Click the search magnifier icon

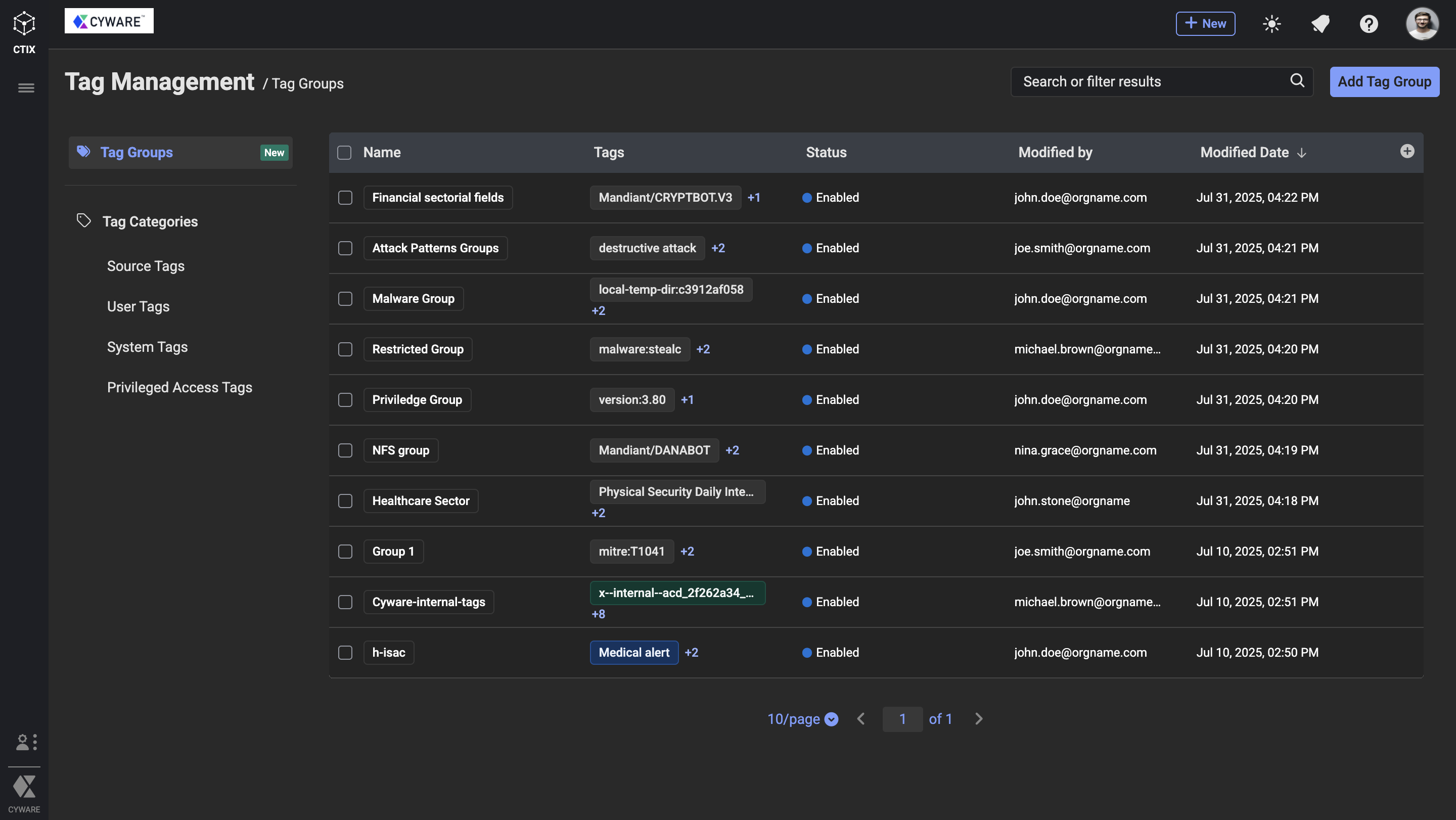pos(1297,81)
